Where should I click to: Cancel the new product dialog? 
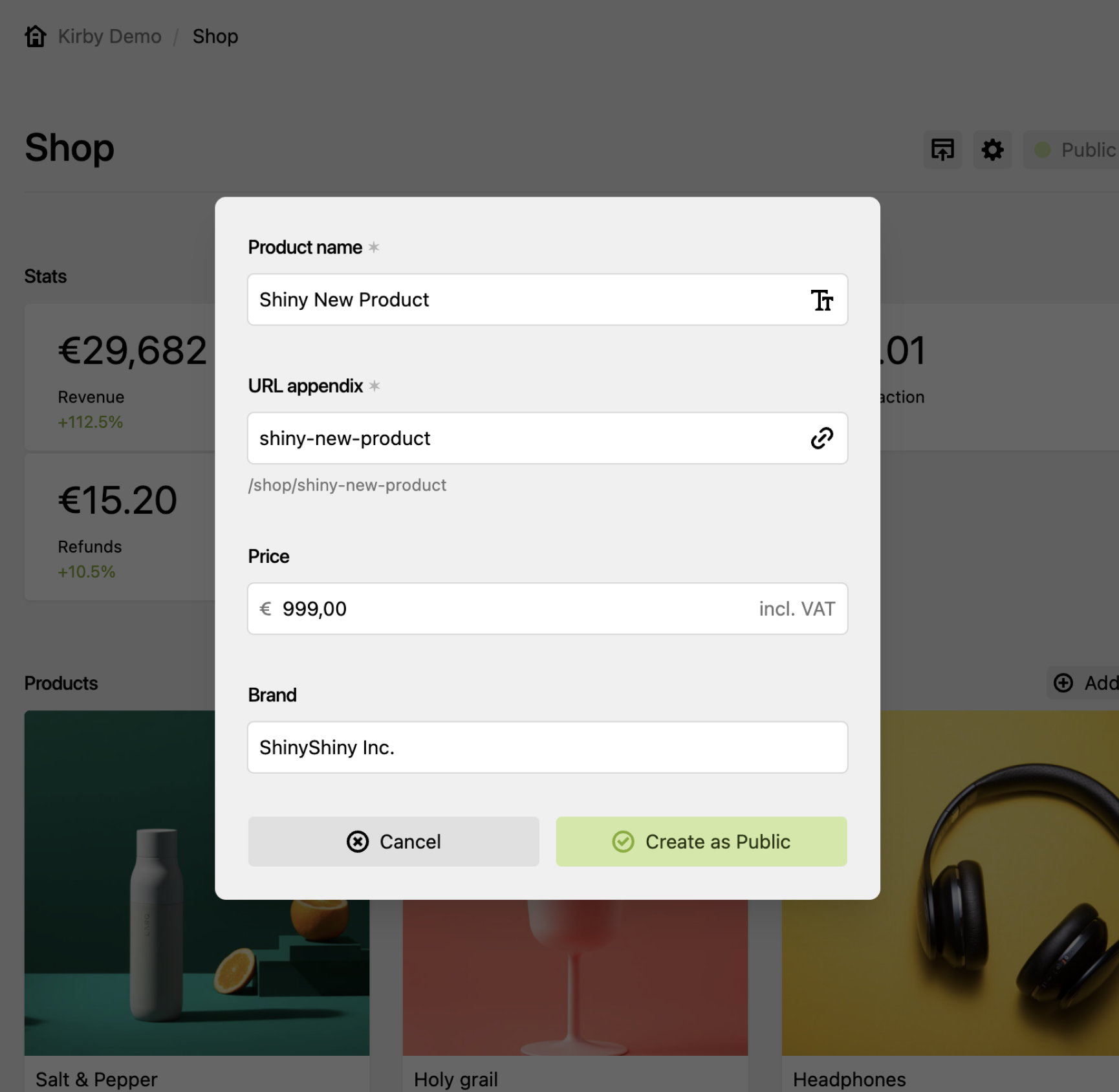(393, 842)
